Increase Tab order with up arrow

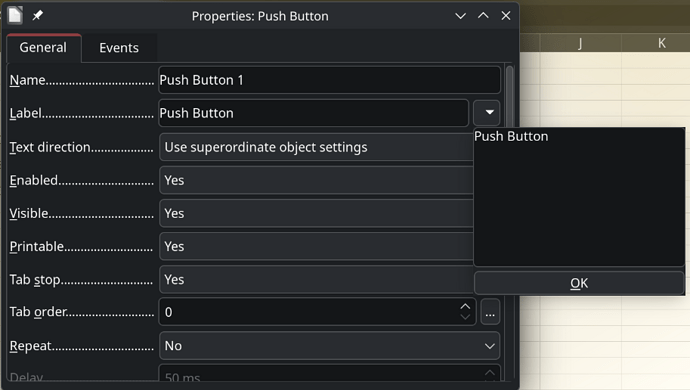(465, 306)
